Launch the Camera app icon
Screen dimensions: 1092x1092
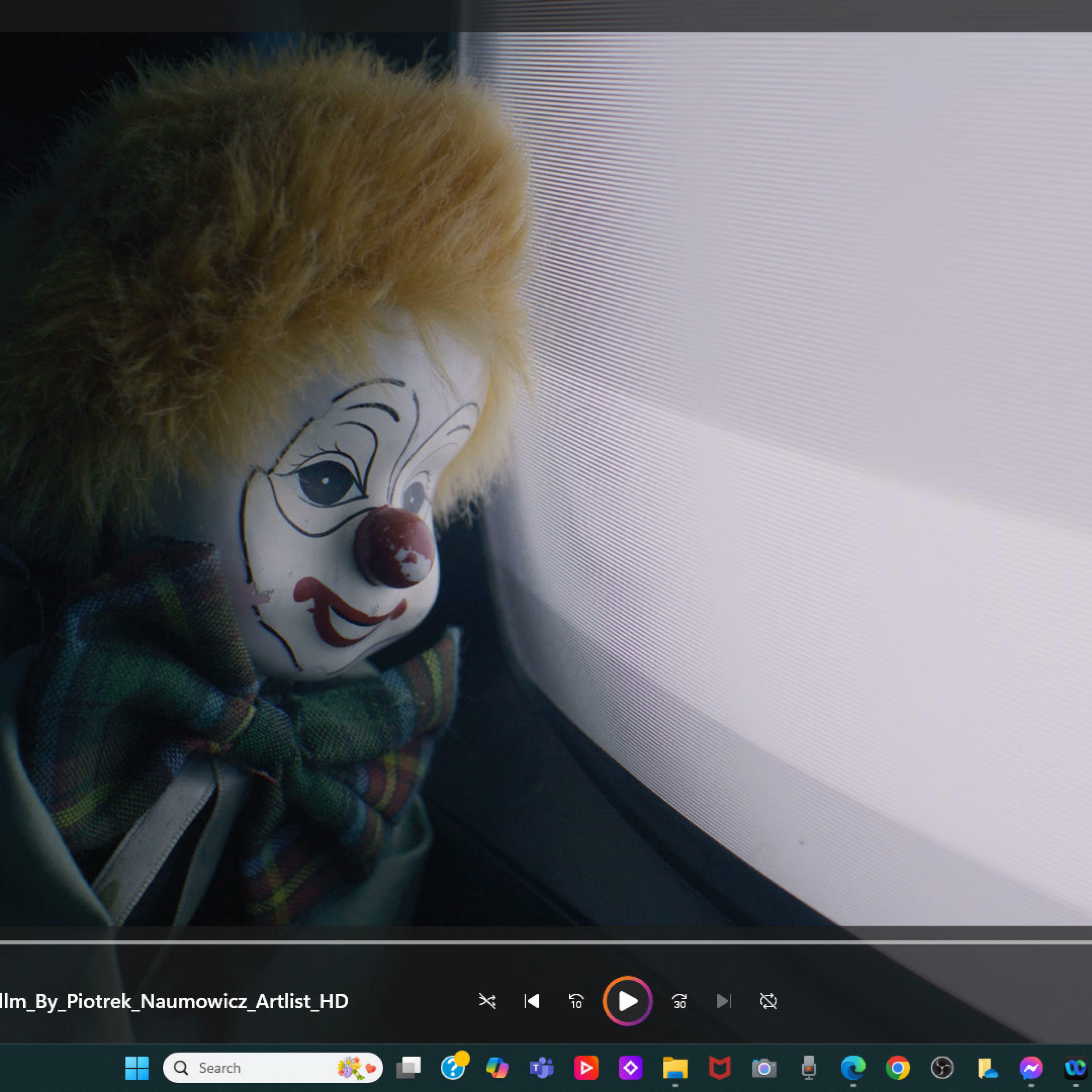tap(764, 1068)
